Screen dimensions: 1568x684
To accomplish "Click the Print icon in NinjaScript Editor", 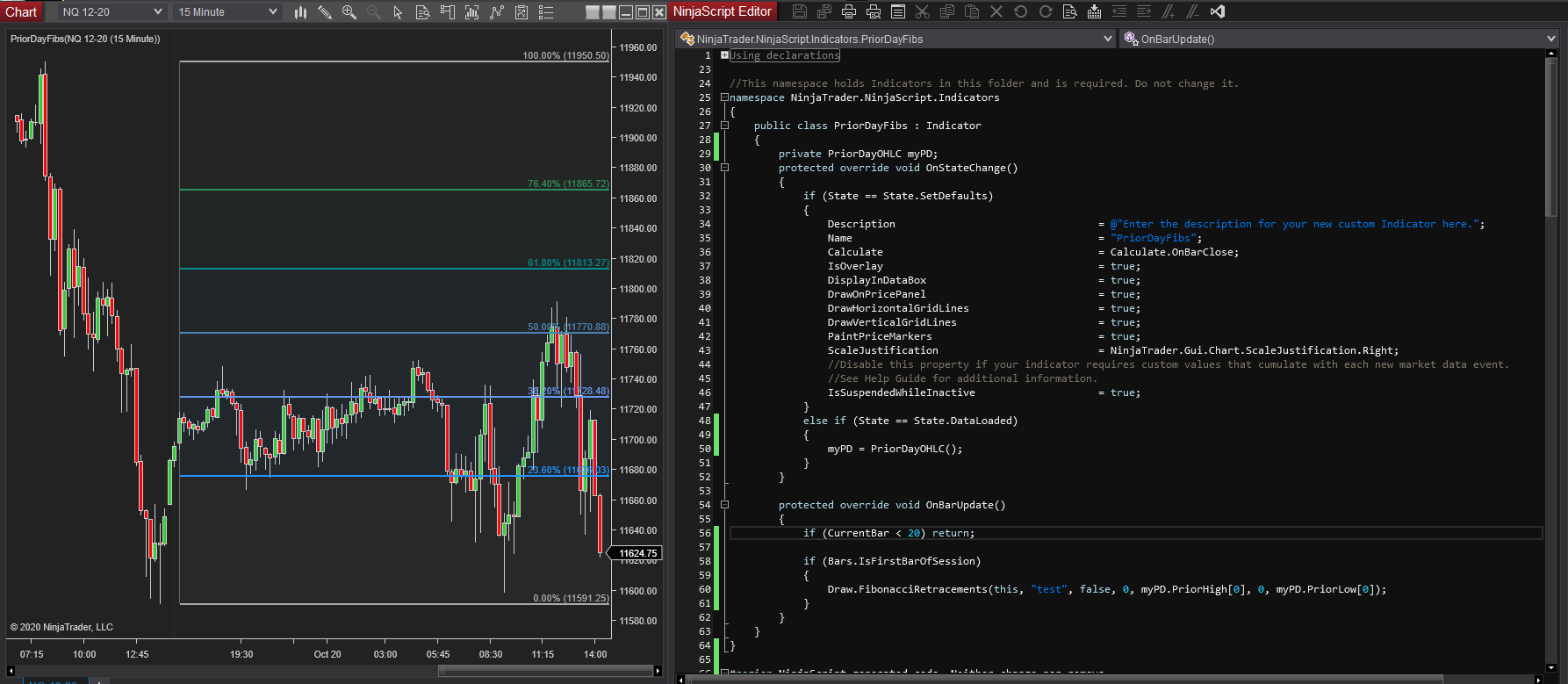I will (x=848, y=11).
